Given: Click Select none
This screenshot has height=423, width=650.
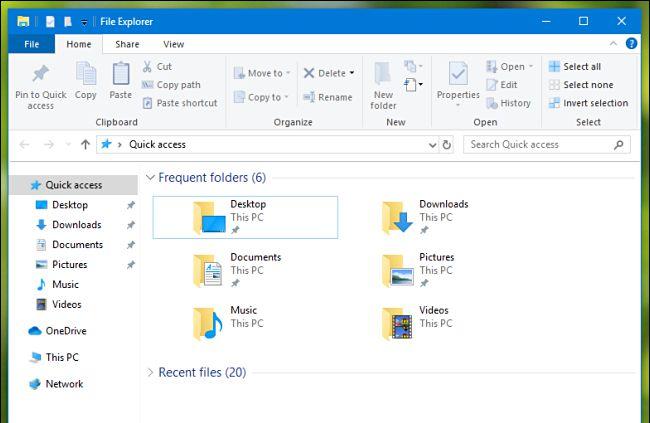Looking at the screenshot, I should 581,85.
